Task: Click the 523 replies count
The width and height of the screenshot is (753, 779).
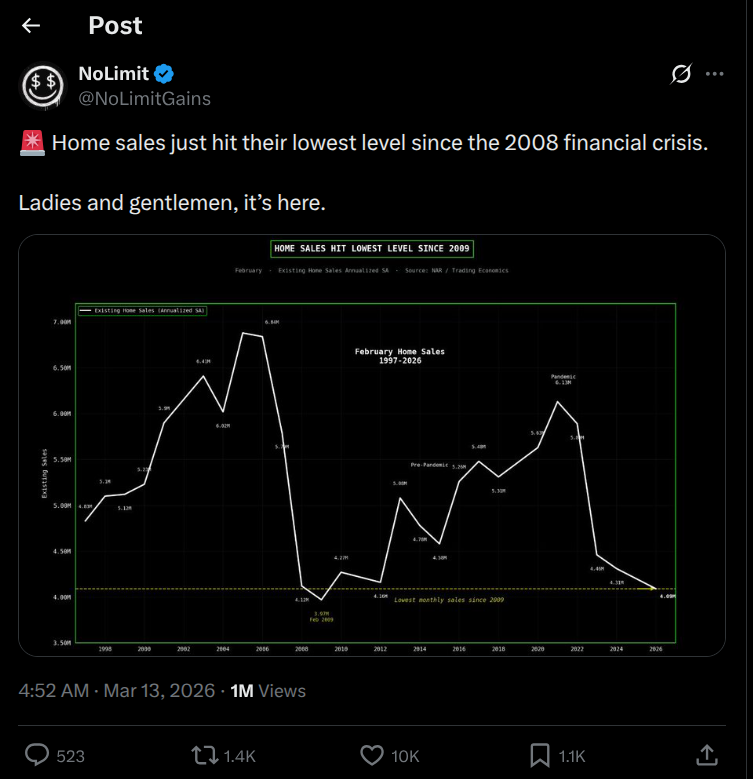Action: pyautogui.click(x=70, y=756)
